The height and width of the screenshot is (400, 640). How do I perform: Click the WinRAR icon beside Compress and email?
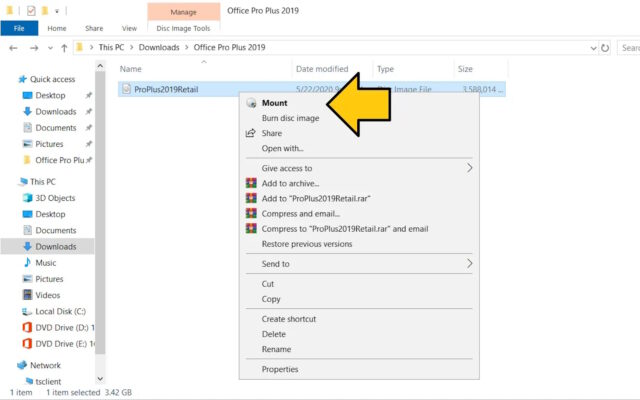point(251,213)
